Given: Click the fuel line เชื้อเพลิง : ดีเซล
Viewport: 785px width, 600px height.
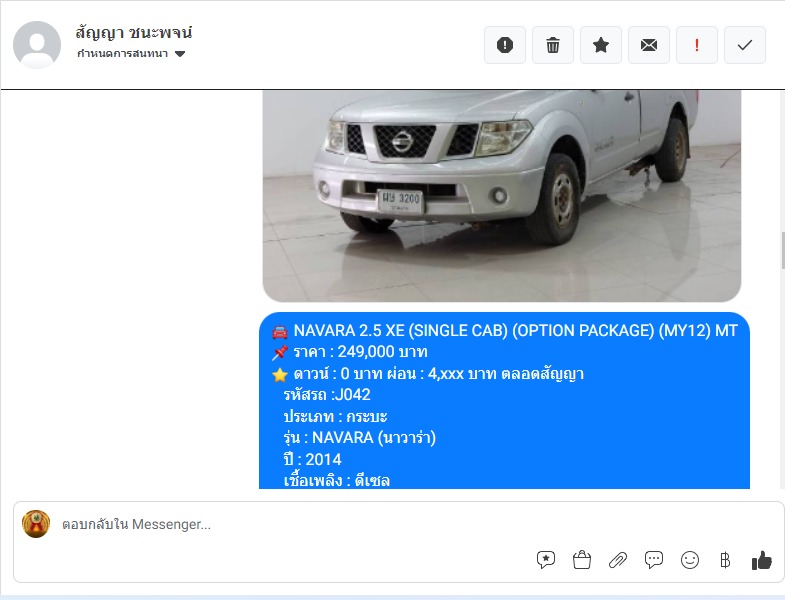Looking at the screenshot, I should tap(336, 481).
